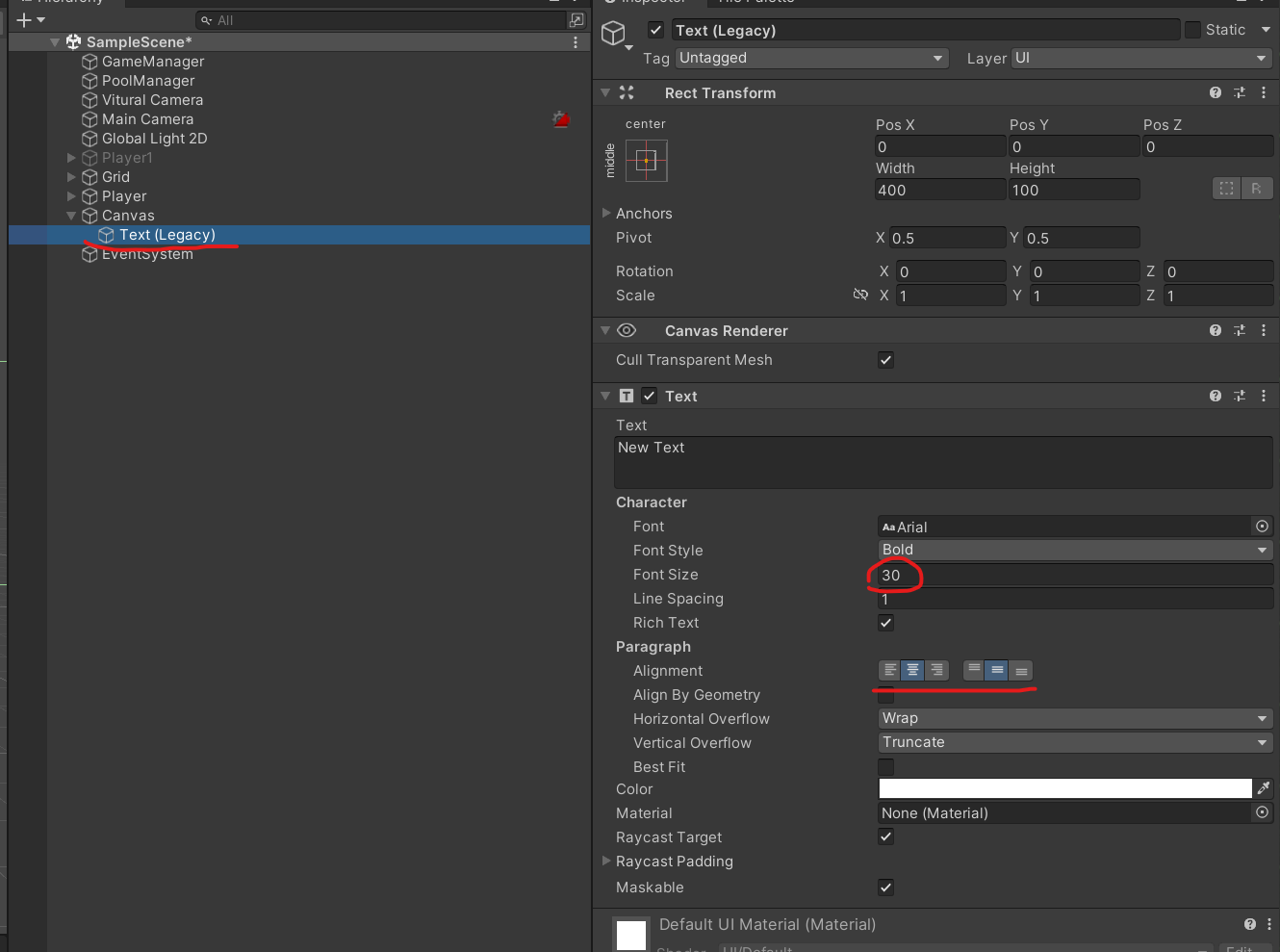Click the color eyedropper picker icon
The width and height of the screenshot is (1280, 952).
[x=1264, y=788]
